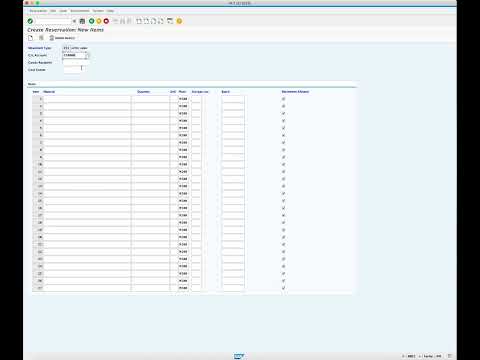Toggle Movement Allowed checkbox for item 2
This screenshot has width=480, height=360.
pos(283,106)
